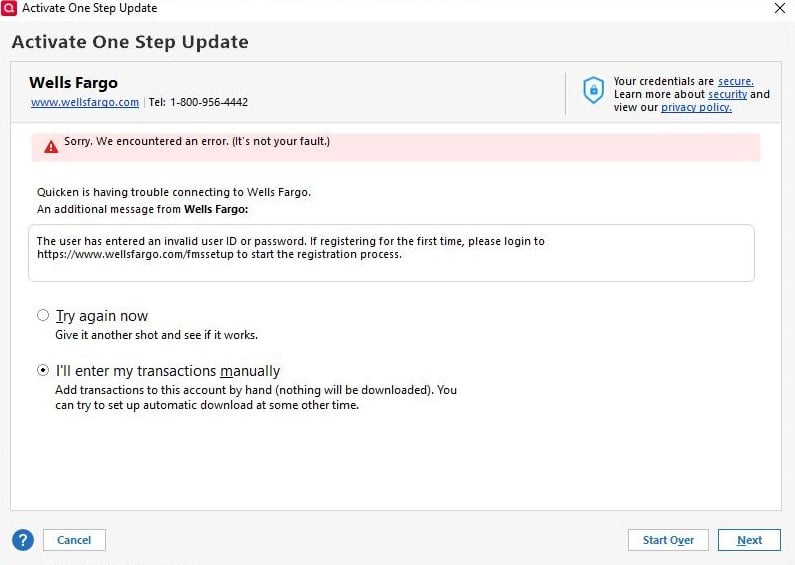This screenshot has width=795, height=565.
Task: Click the Quicken logo in title bar
Action: coord(9,8)
